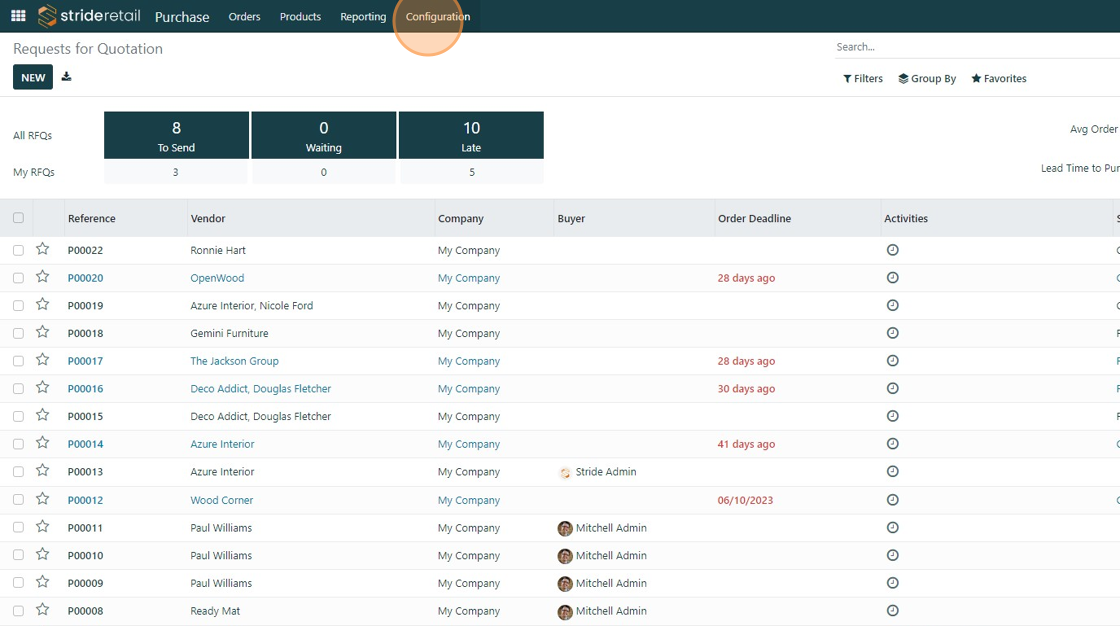Open the Group By dropdown
Image resolution: width=1120 pixels, height=626 pixels.
click(x=927, y=79)
